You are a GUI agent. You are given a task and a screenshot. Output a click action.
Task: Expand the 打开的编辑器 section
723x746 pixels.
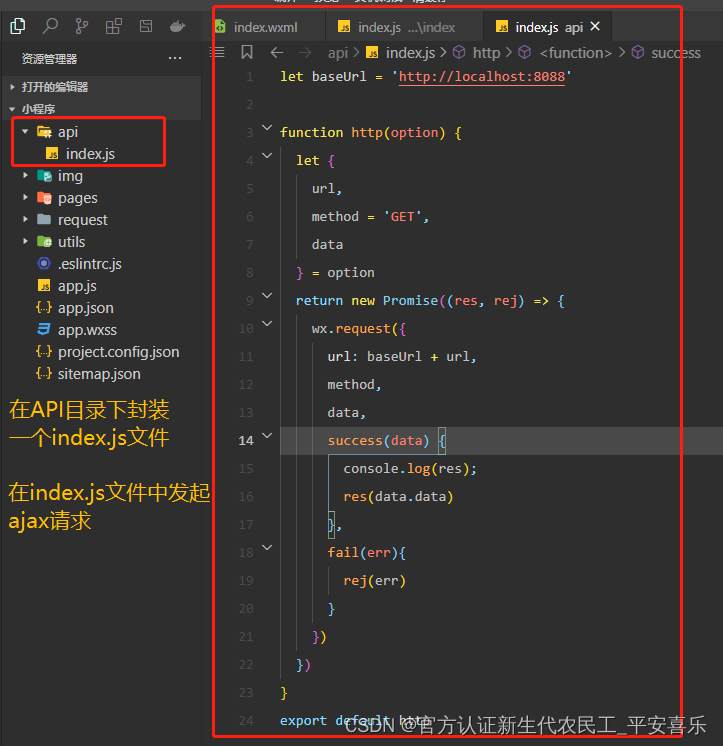tap(55, 87)
